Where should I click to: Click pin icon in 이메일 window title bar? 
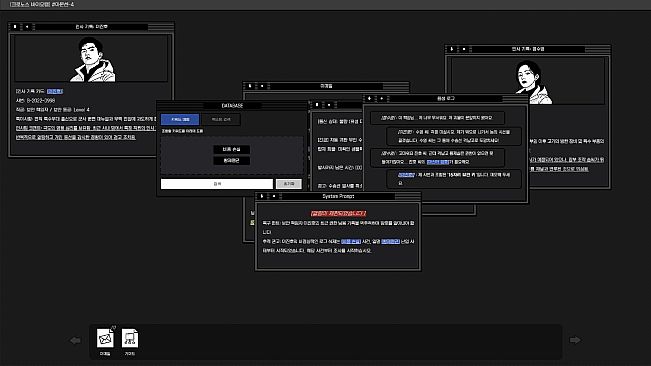250,86
